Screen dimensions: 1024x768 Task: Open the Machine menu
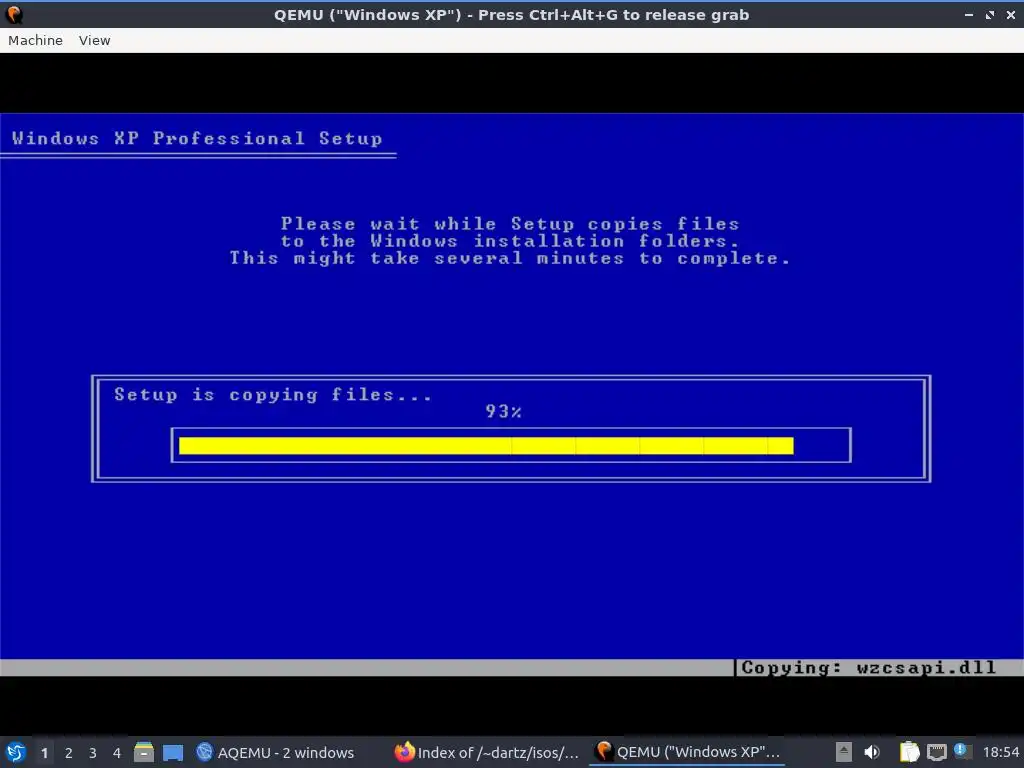coord(35,40)
